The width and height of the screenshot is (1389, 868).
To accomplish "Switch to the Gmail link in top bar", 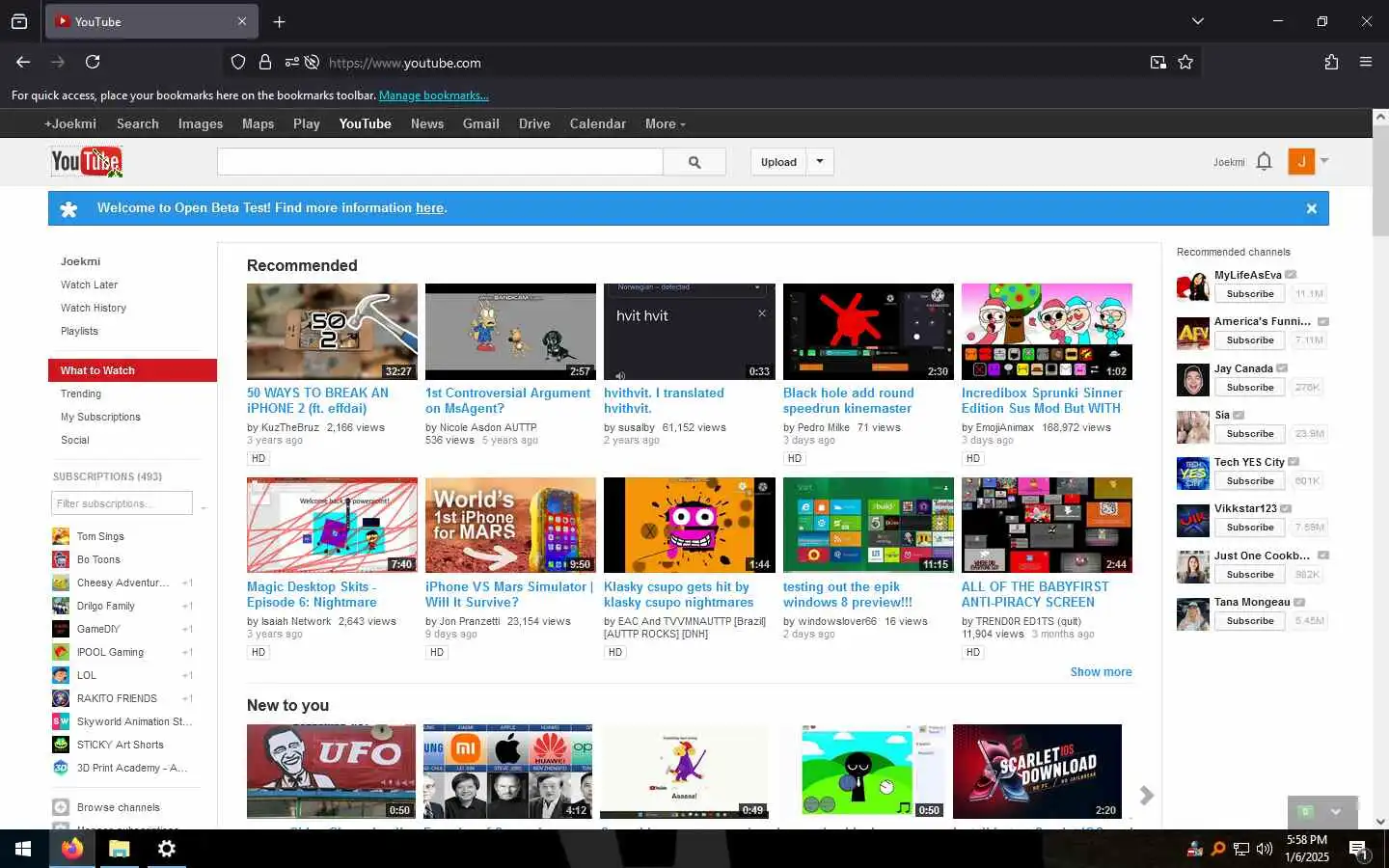I will pyautogui.click(x=480, y=123).
